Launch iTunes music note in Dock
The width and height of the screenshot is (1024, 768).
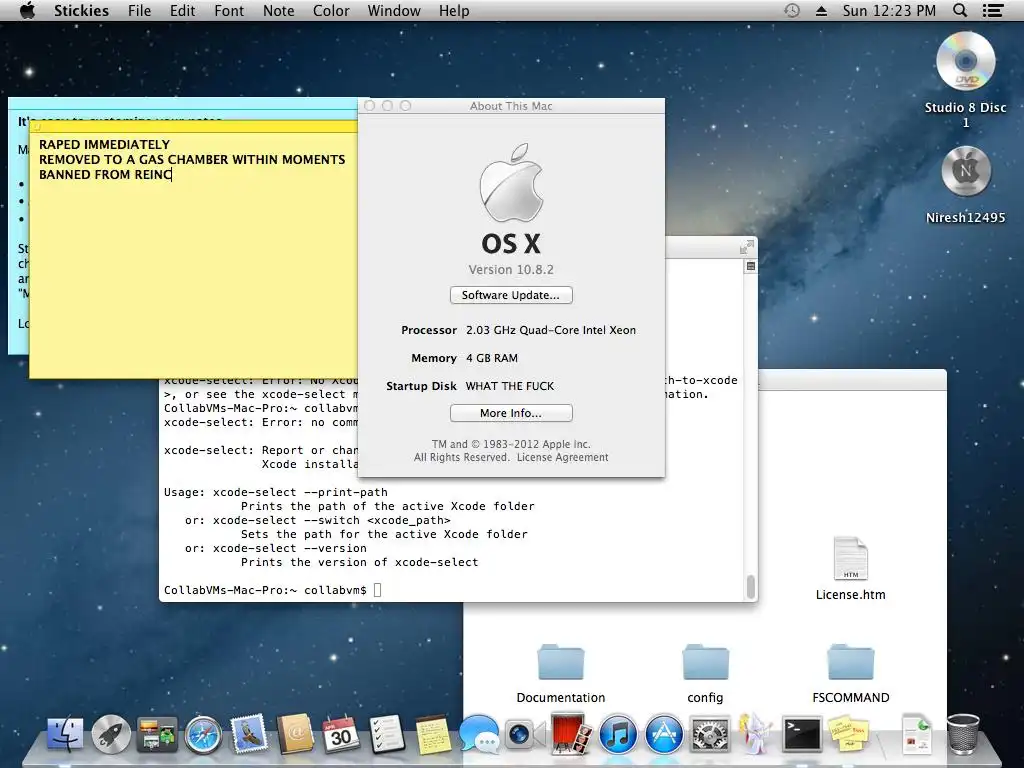[x=618, y=734]
